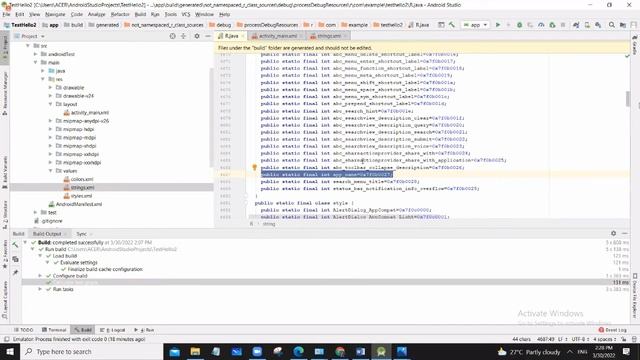This screenshot has width=640, height=360.
Task: Open Search Everywhere magnifier icon
Action: [611, 25]
